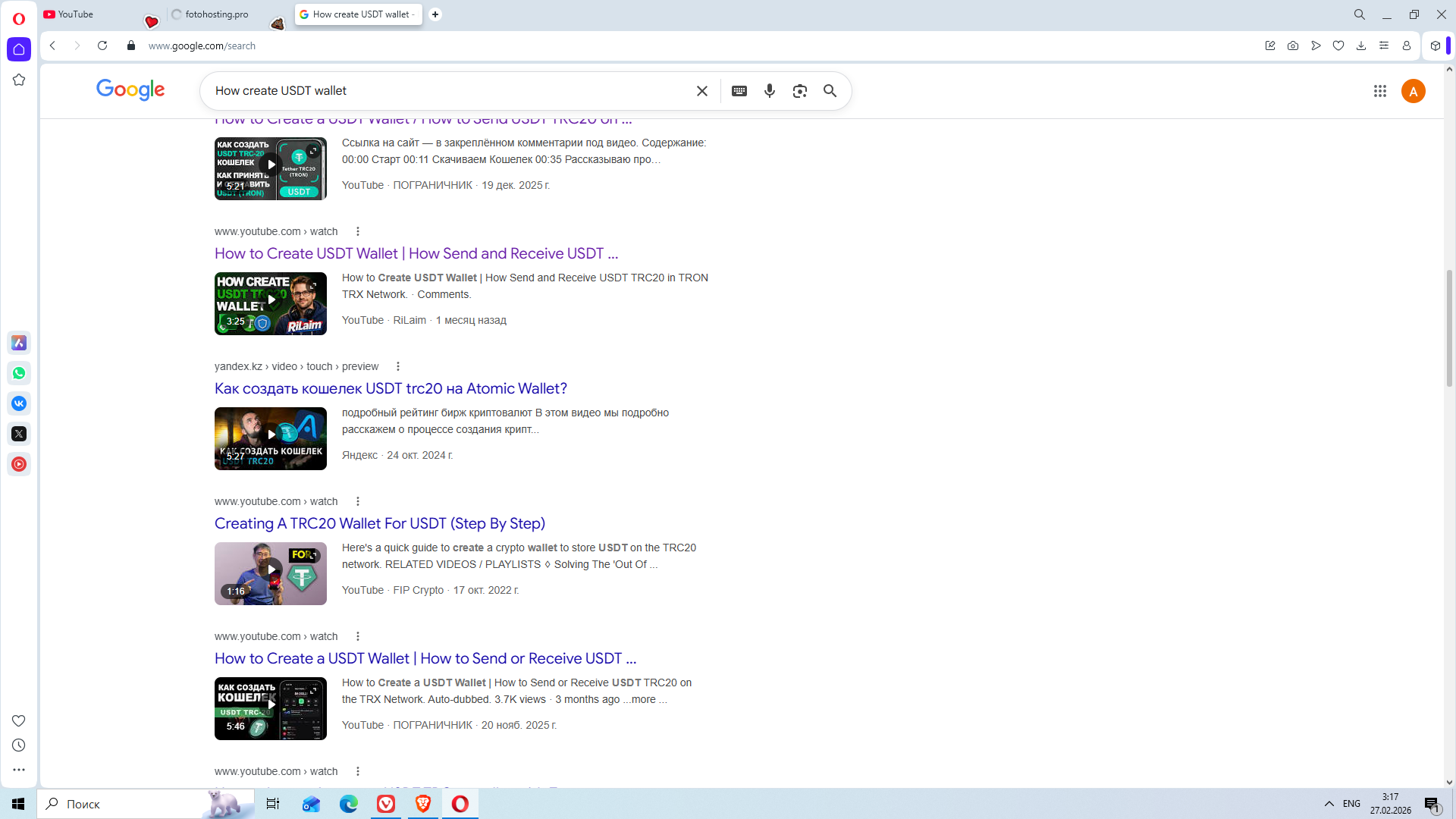The width and height of the screenshot is (1456, 819).
Task: Switch to the fotohosting.pro tab
Action: (x=216, y=14)
